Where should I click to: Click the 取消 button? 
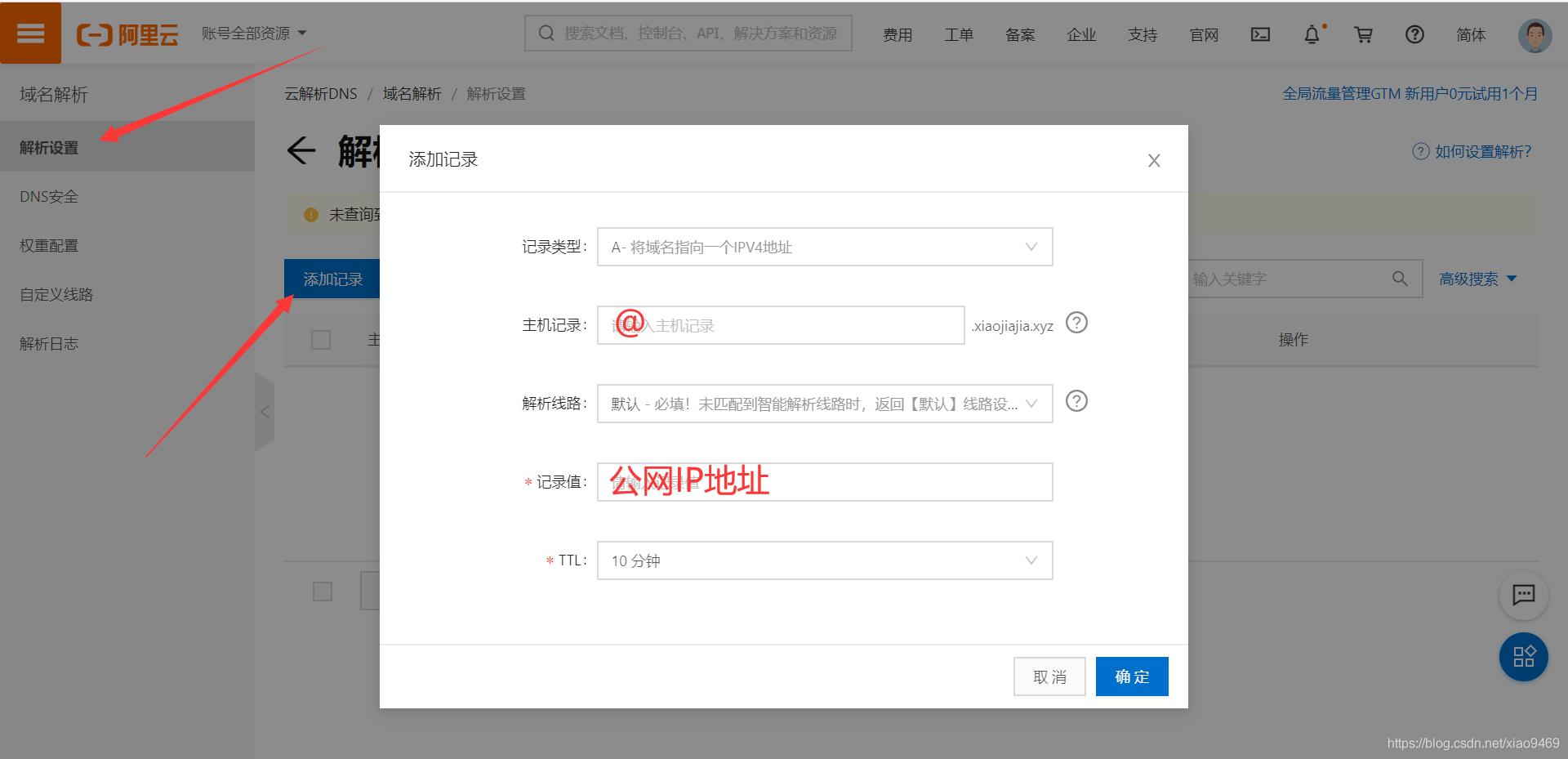[x=1049, y=676]
